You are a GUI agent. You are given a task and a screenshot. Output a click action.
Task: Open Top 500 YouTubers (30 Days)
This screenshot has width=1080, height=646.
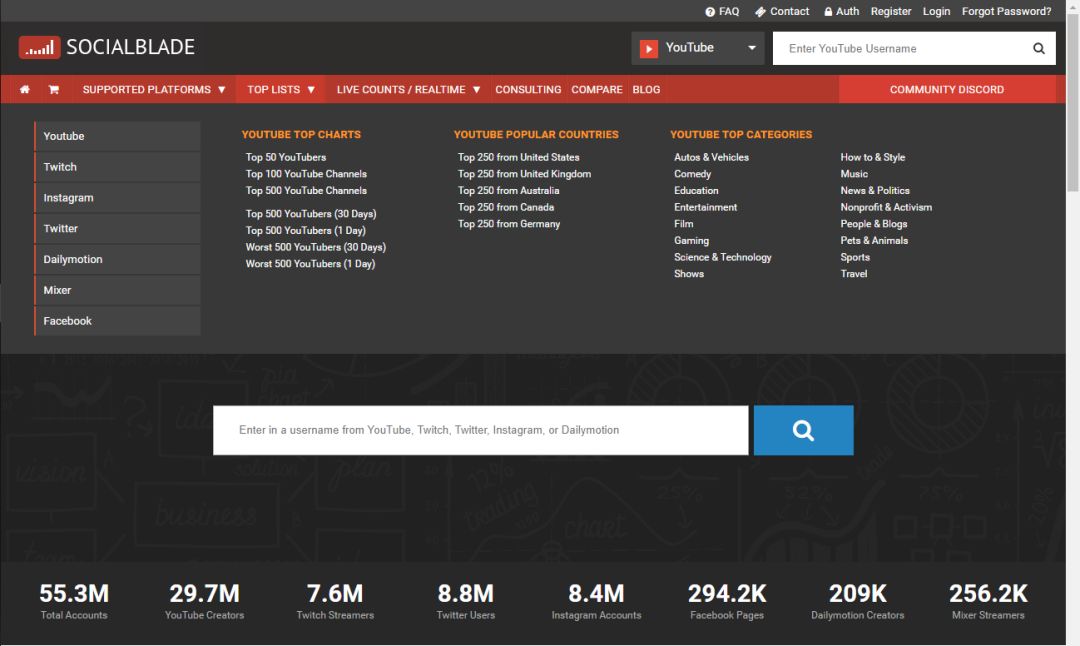(311, 213)
